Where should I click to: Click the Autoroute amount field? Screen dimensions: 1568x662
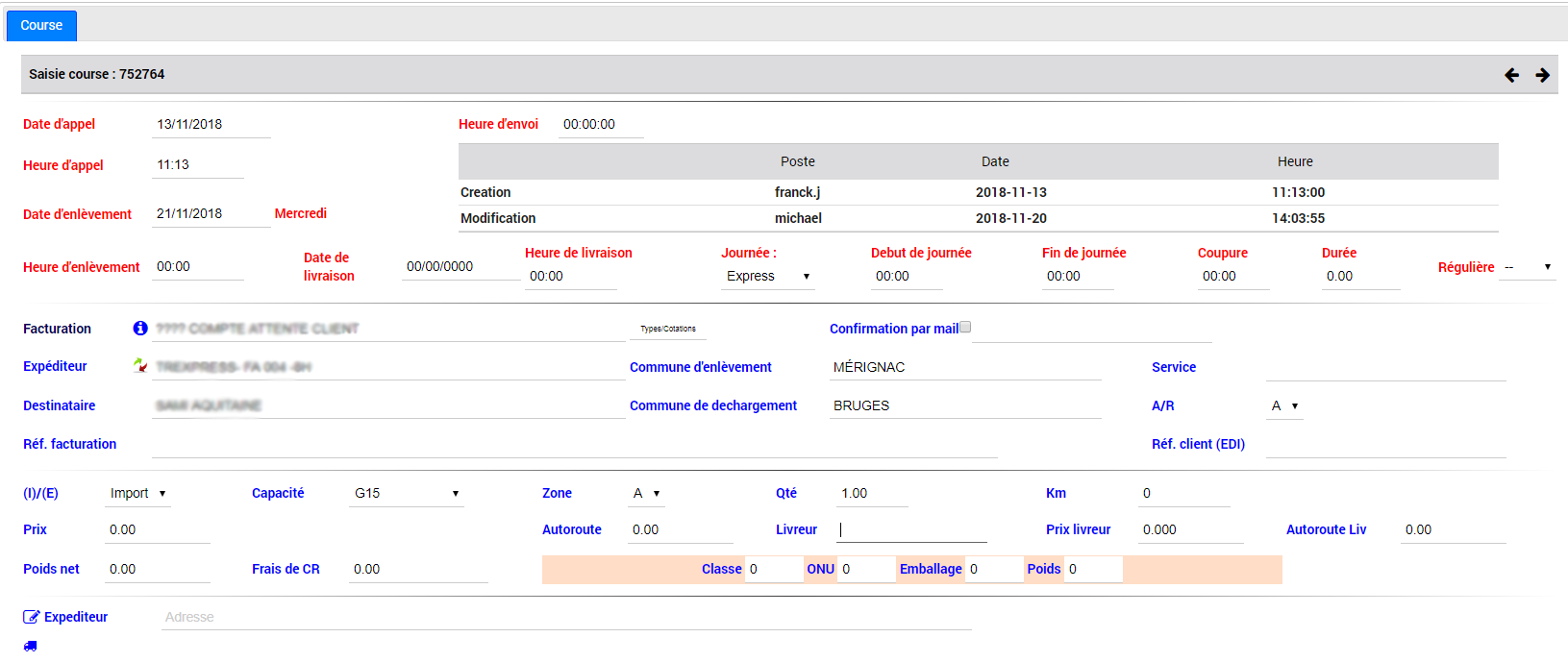(x=681, y=530)
